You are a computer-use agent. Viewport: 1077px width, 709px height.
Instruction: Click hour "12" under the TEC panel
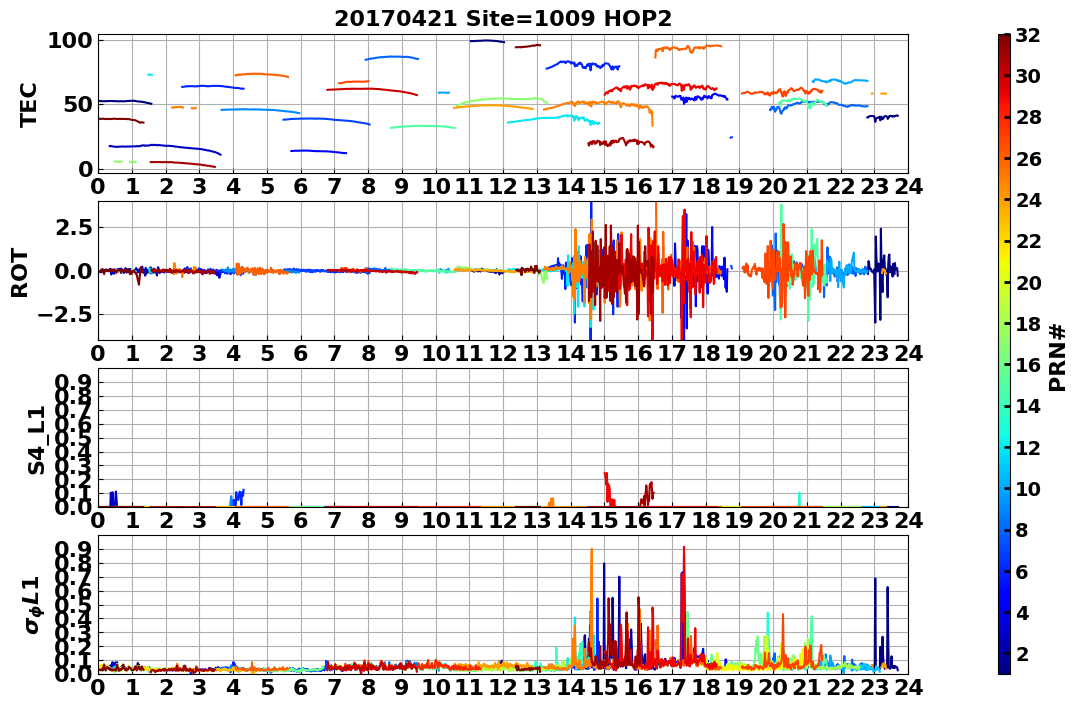pyautogui.click(x=503, y=186)
